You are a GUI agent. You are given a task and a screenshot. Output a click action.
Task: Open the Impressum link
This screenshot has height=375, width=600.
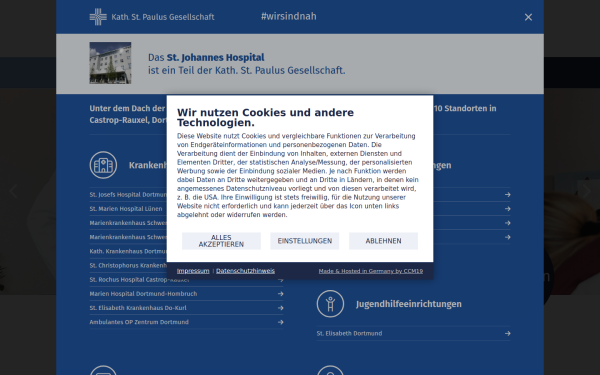193,271
